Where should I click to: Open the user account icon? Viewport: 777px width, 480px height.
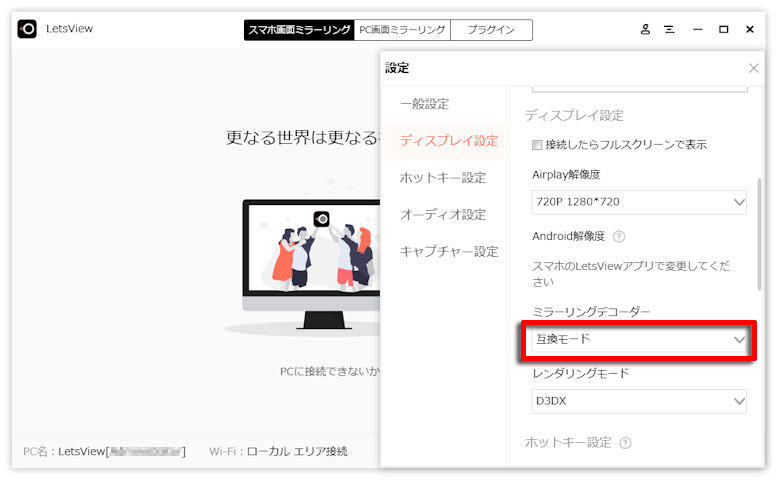click(x=645, y=29)
